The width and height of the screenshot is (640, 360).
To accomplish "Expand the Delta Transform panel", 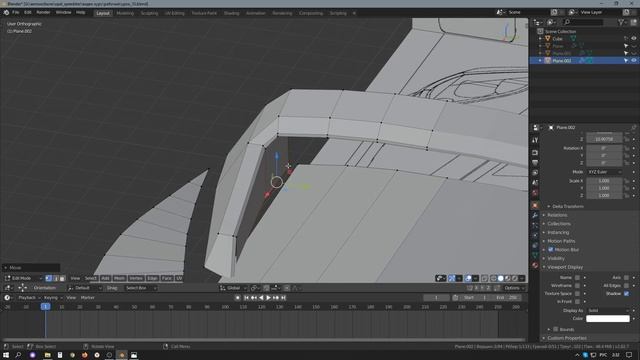I will (x=567, y=207).
